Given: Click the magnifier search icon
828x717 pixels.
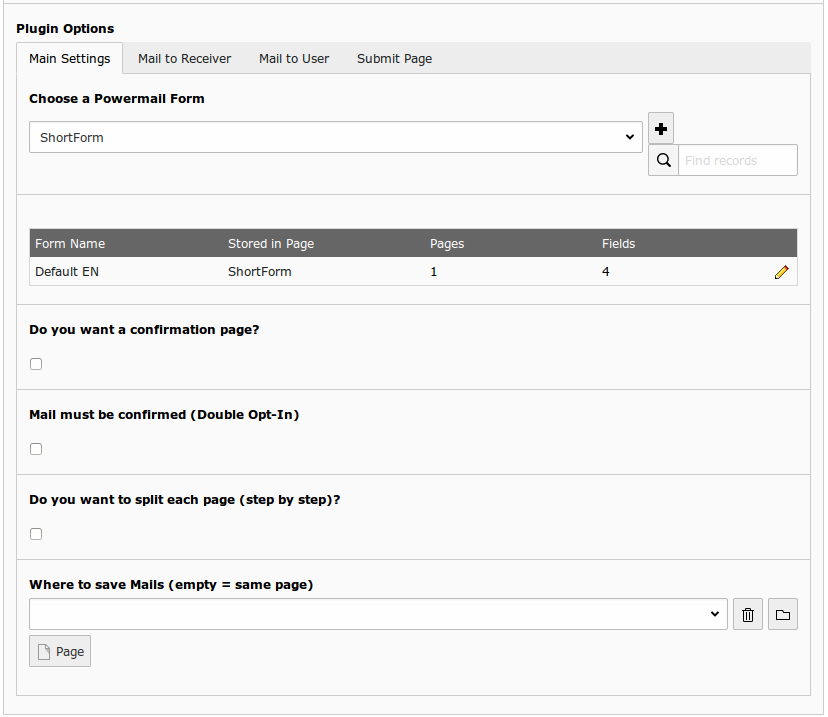Looking at the screenshot, I should pos(663,160).
